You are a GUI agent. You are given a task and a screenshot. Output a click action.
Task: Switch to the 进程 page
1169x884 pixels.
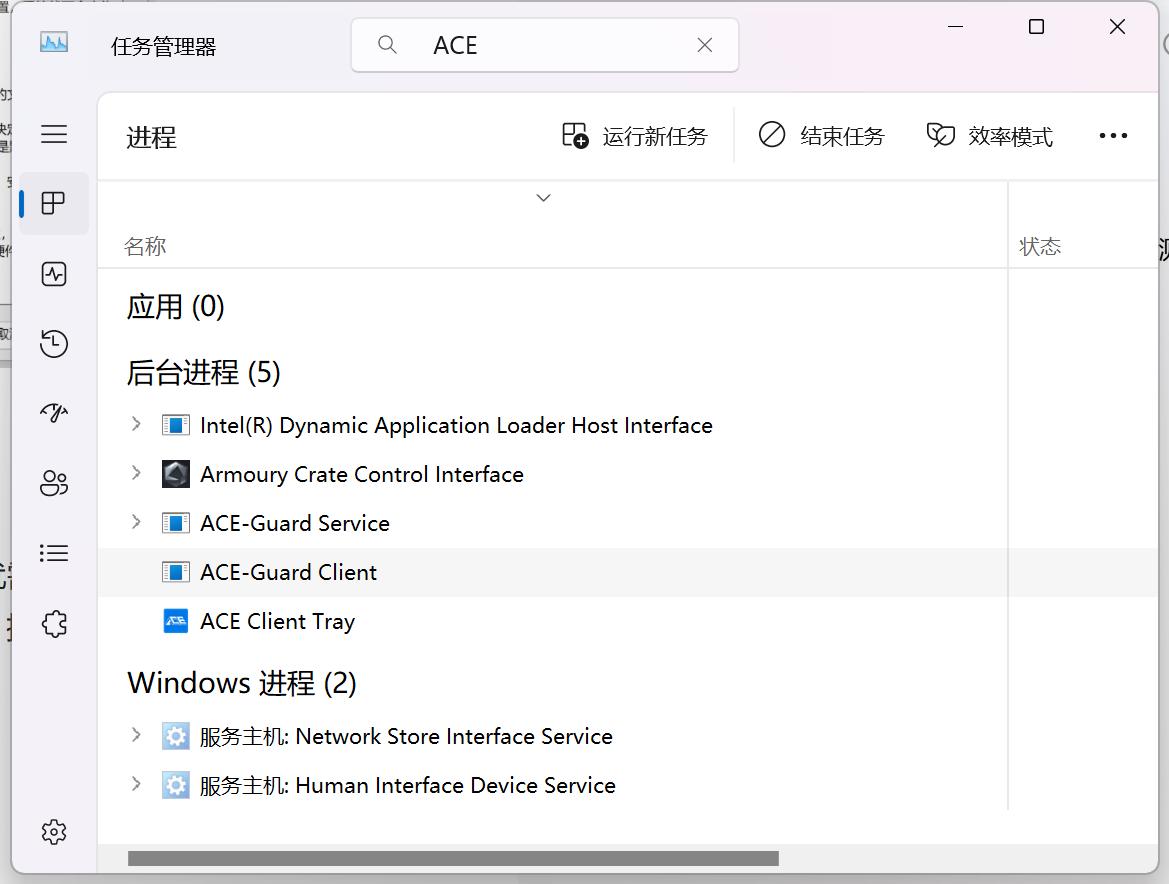54,204
